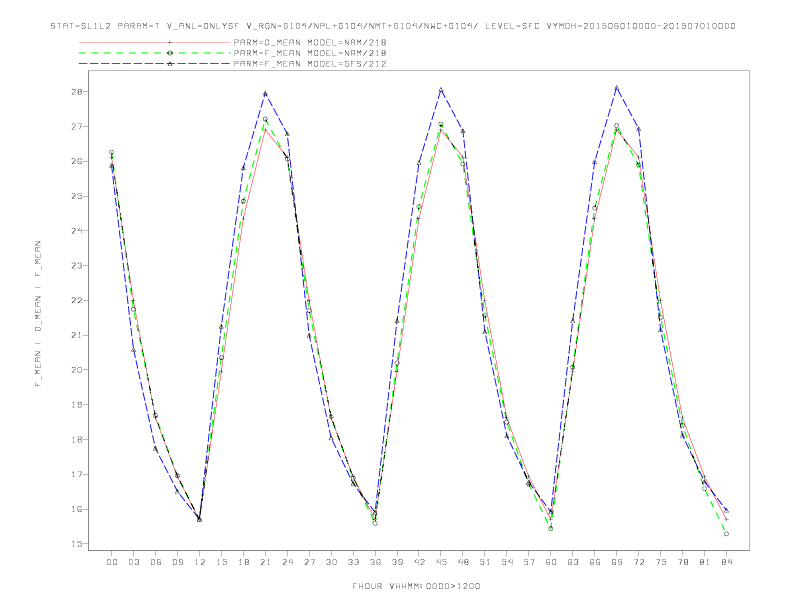Viewport: 792px width, 612px height.
Task: Click x-axis forecast hour label 15
Action: pos(221,562)
